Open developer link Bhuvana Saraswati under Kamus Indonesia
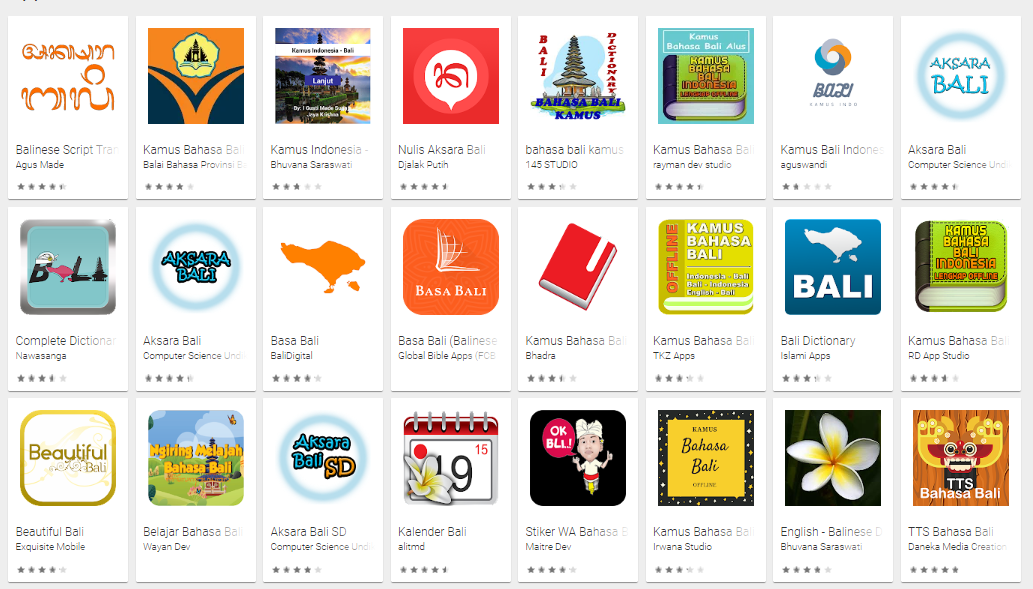The height and width of the screenshot is (589, 1033). tap(311, 165)
